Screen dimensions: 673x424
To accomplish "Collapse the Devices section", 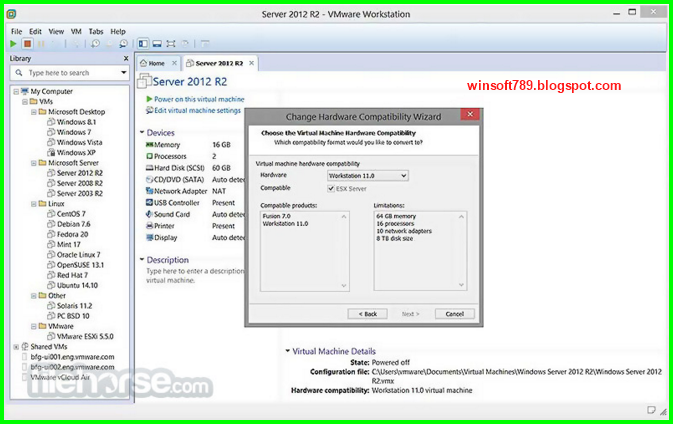I will [x=142, y=132].
